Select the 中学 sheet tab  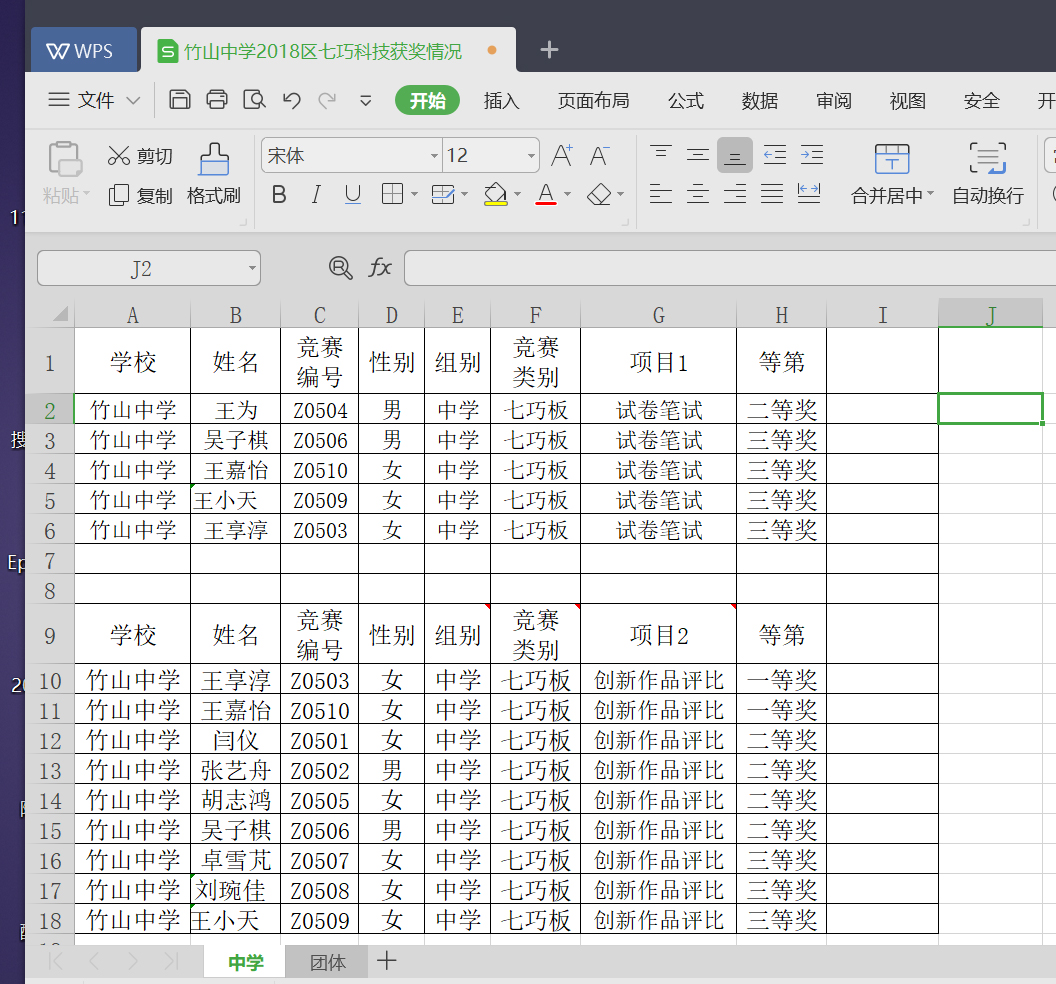click(x=245, y=962)
